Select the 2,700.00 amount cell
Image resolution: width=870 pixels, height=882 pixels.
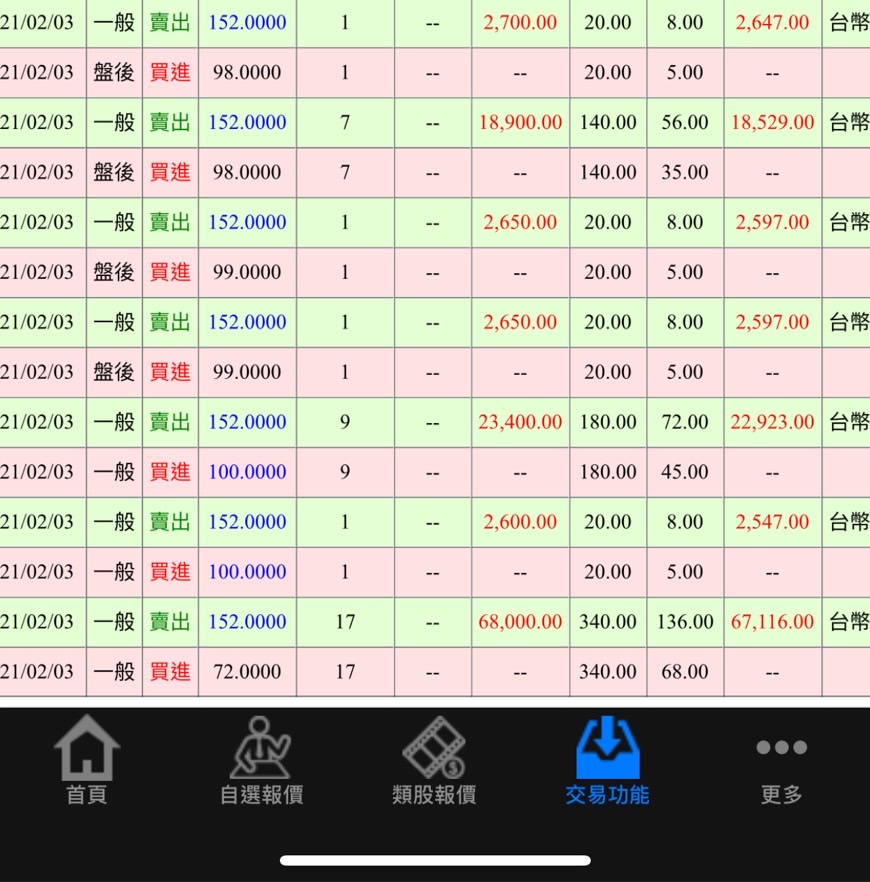coord(520,22)
